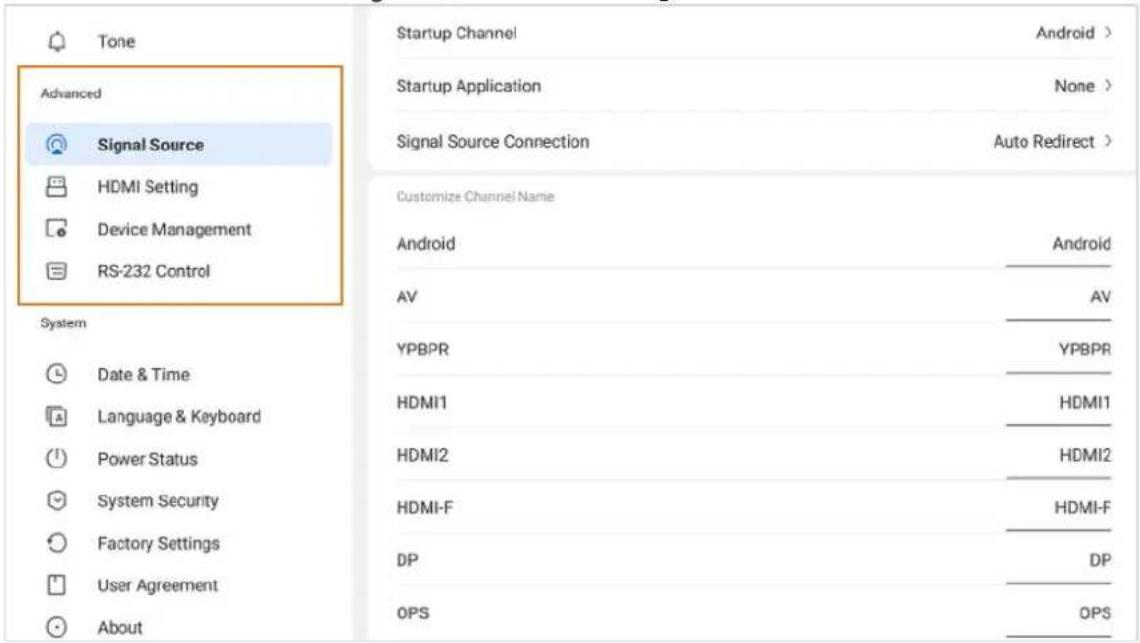This screenshot has width=1140, height=643.
Task: Open System Security settings
Action: pos(178,501)
